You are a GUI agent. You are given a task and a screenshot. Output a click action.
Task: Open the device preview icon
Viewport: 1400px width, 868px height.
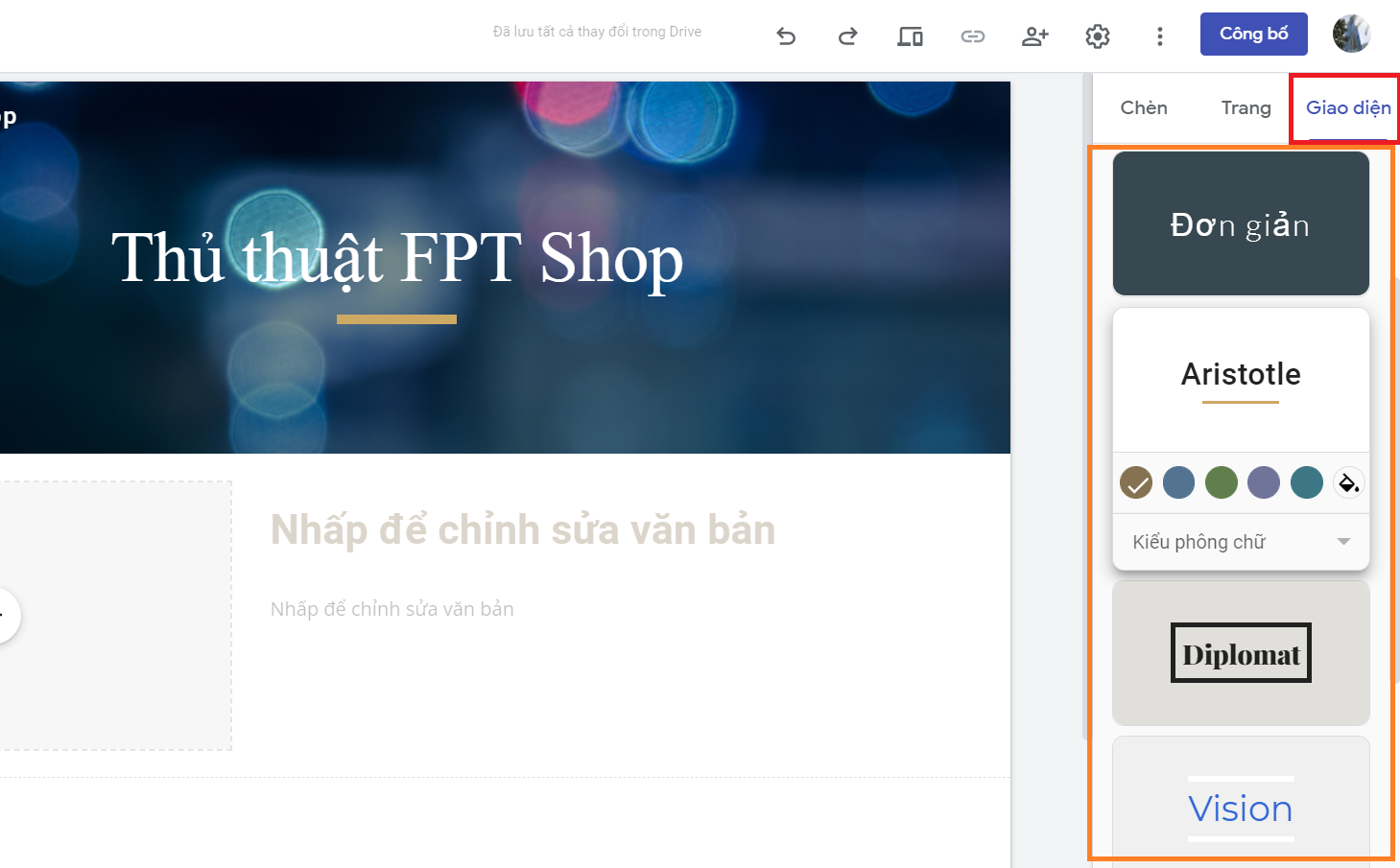(910, 35)
